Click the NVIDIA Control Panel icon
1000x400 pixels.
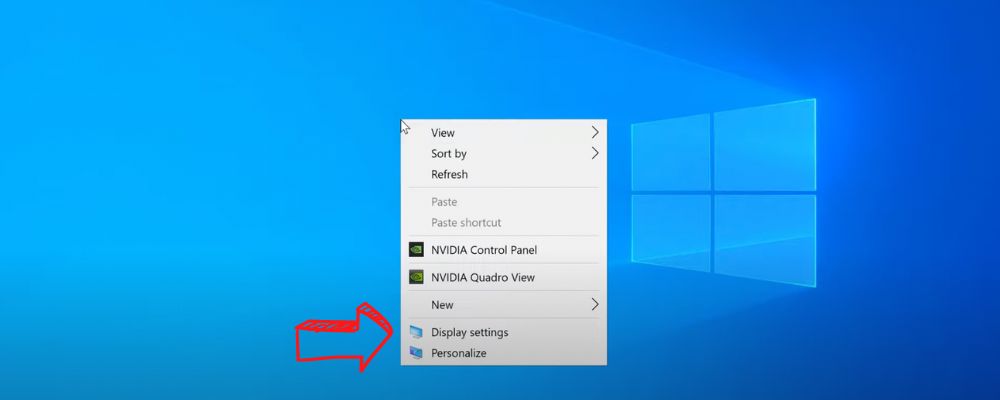[x=416, y=250]
